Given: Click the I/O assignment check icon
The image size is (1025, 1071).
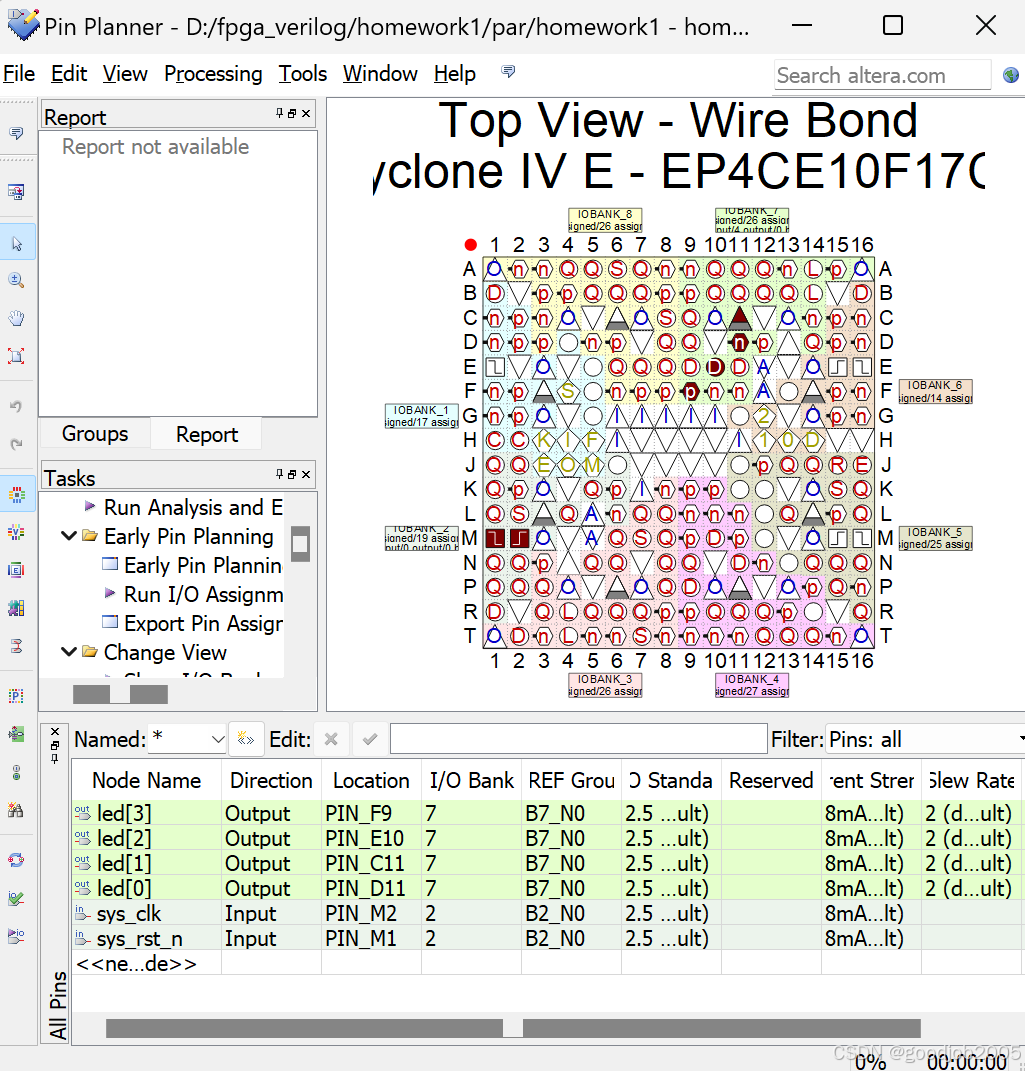Looking at the screenshot, I should tap(16, 898).
